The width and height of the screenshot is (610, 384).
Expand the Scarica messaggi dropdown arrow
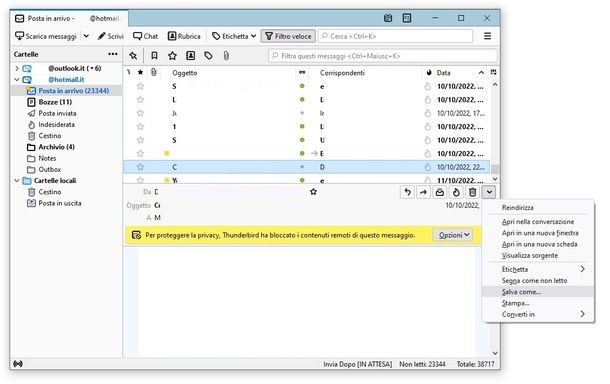pos(86,36)
